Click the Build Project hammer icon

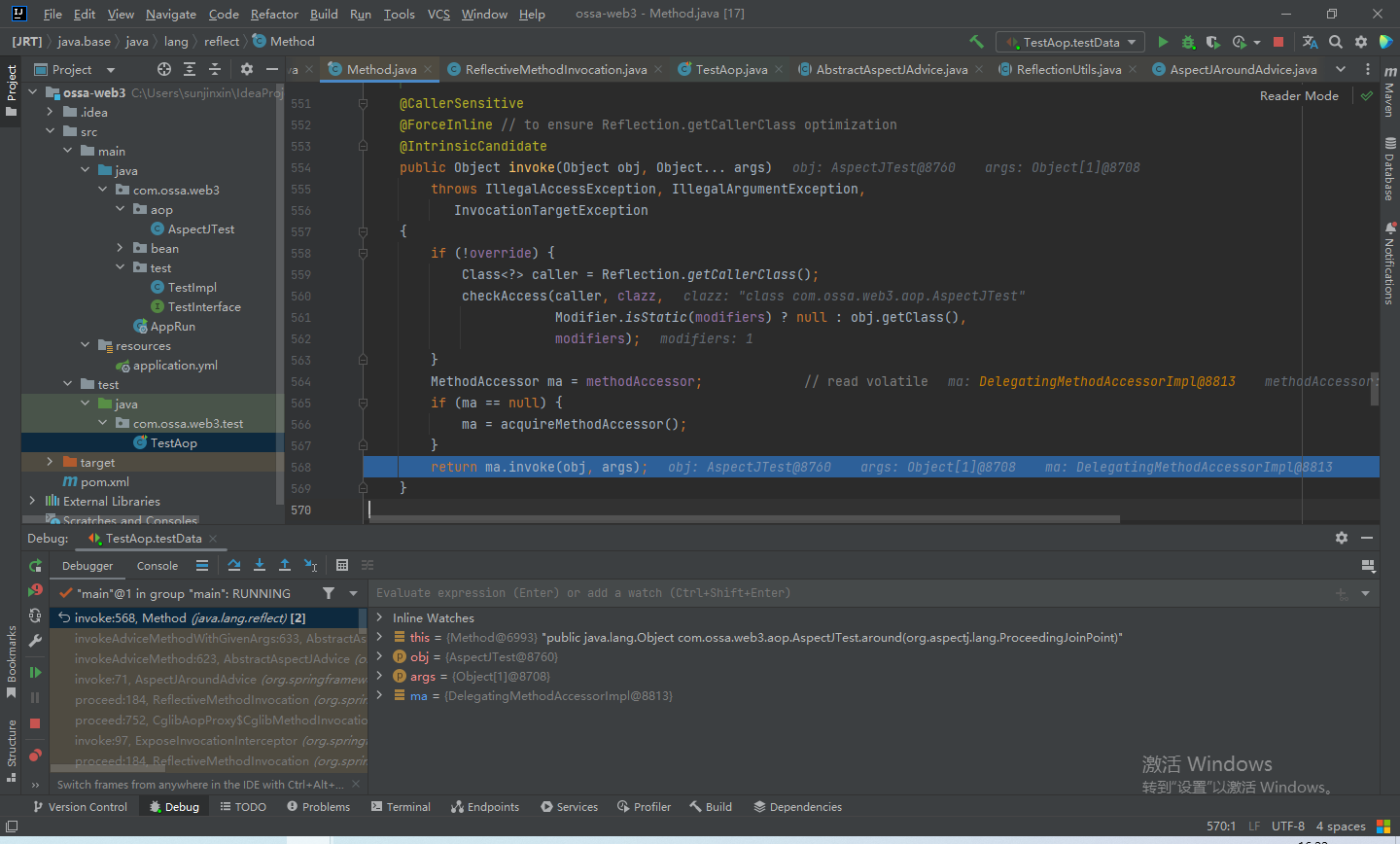[x=976, y=42]
